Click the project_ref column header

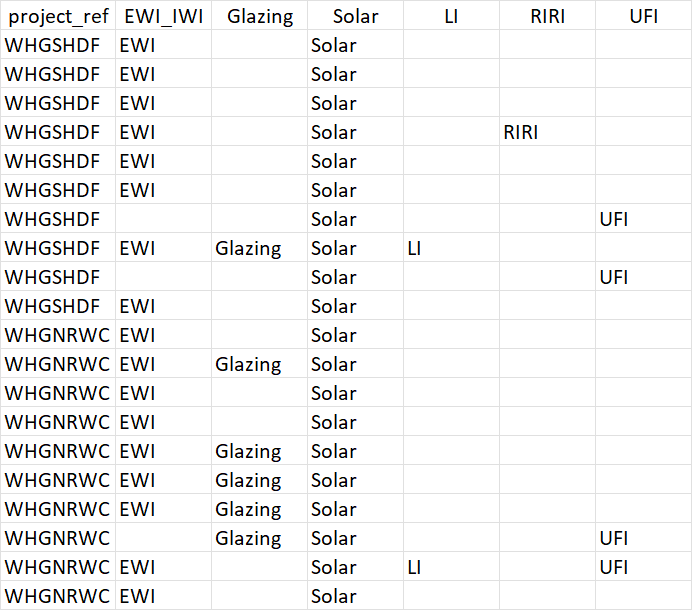pyautogui.click(x=58, y=16)
